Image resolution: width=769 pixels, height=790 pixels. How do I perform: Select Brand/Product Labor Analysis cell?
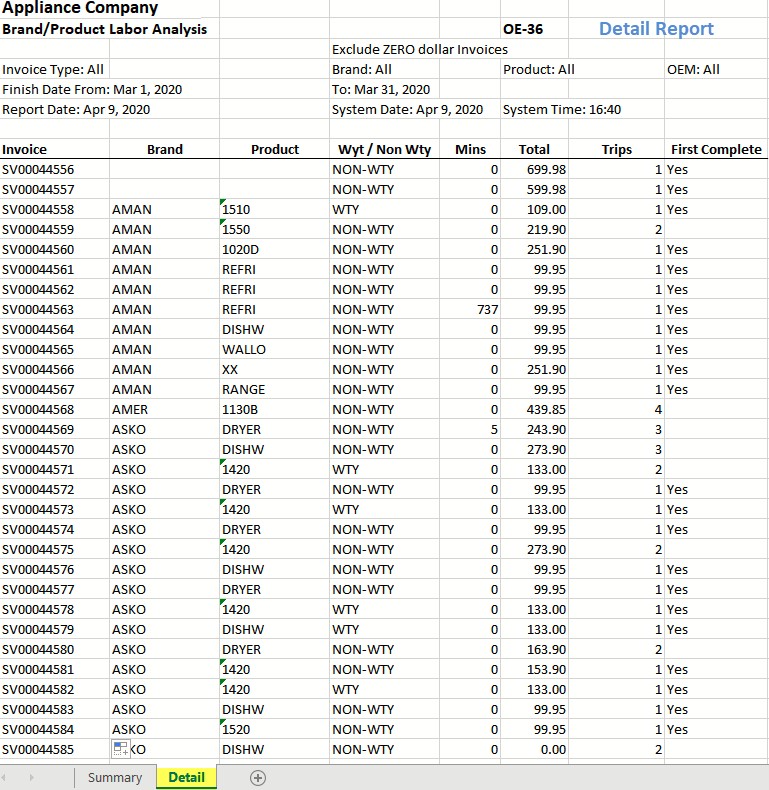coord(104,29)
